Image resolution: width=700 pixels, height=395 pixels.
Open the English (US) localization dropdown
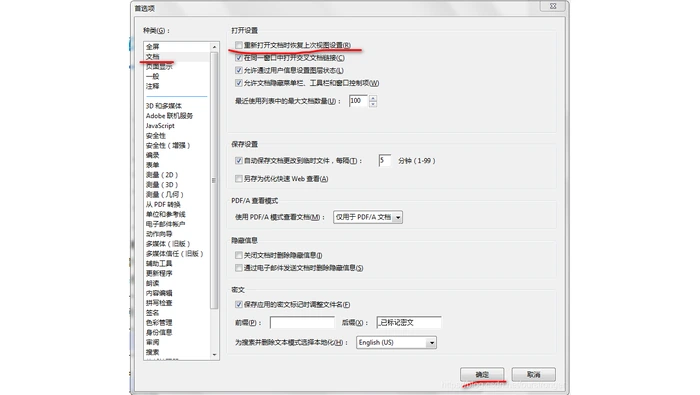[396, 343]
